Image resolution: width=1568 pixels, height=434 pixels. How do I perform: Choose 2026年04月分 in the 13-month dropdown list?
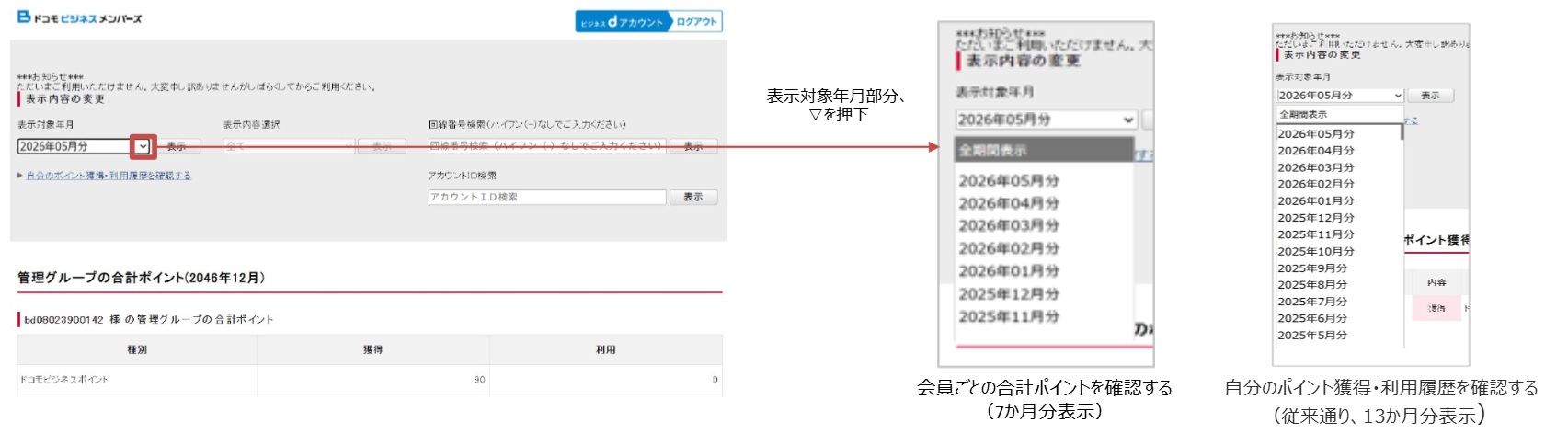[1316, 151]
